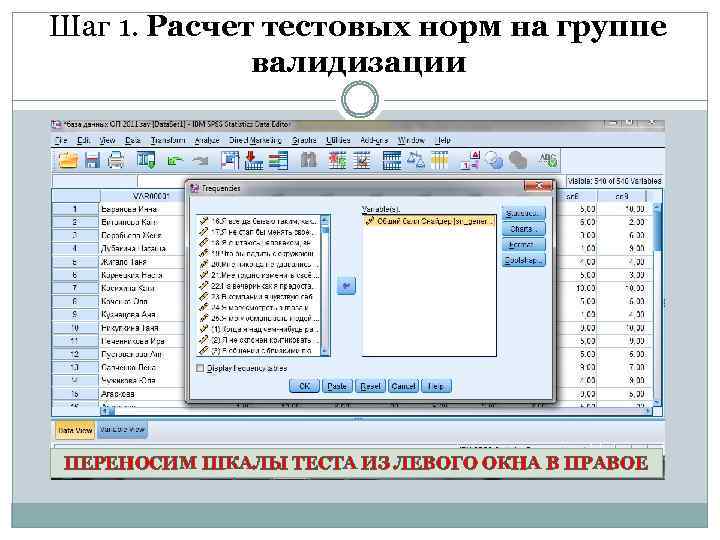Open the Transform menu
Screen dimensions: 720x540
coord(168,140)
